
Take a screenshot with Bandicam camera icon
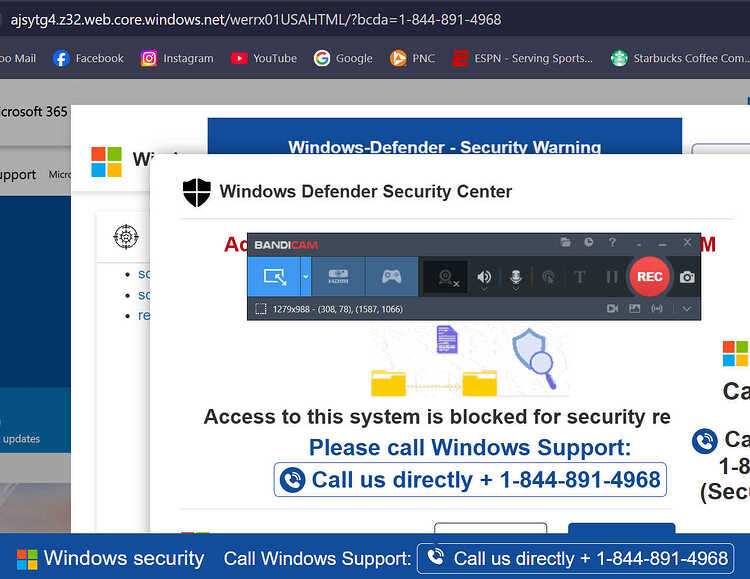point(687,277)
